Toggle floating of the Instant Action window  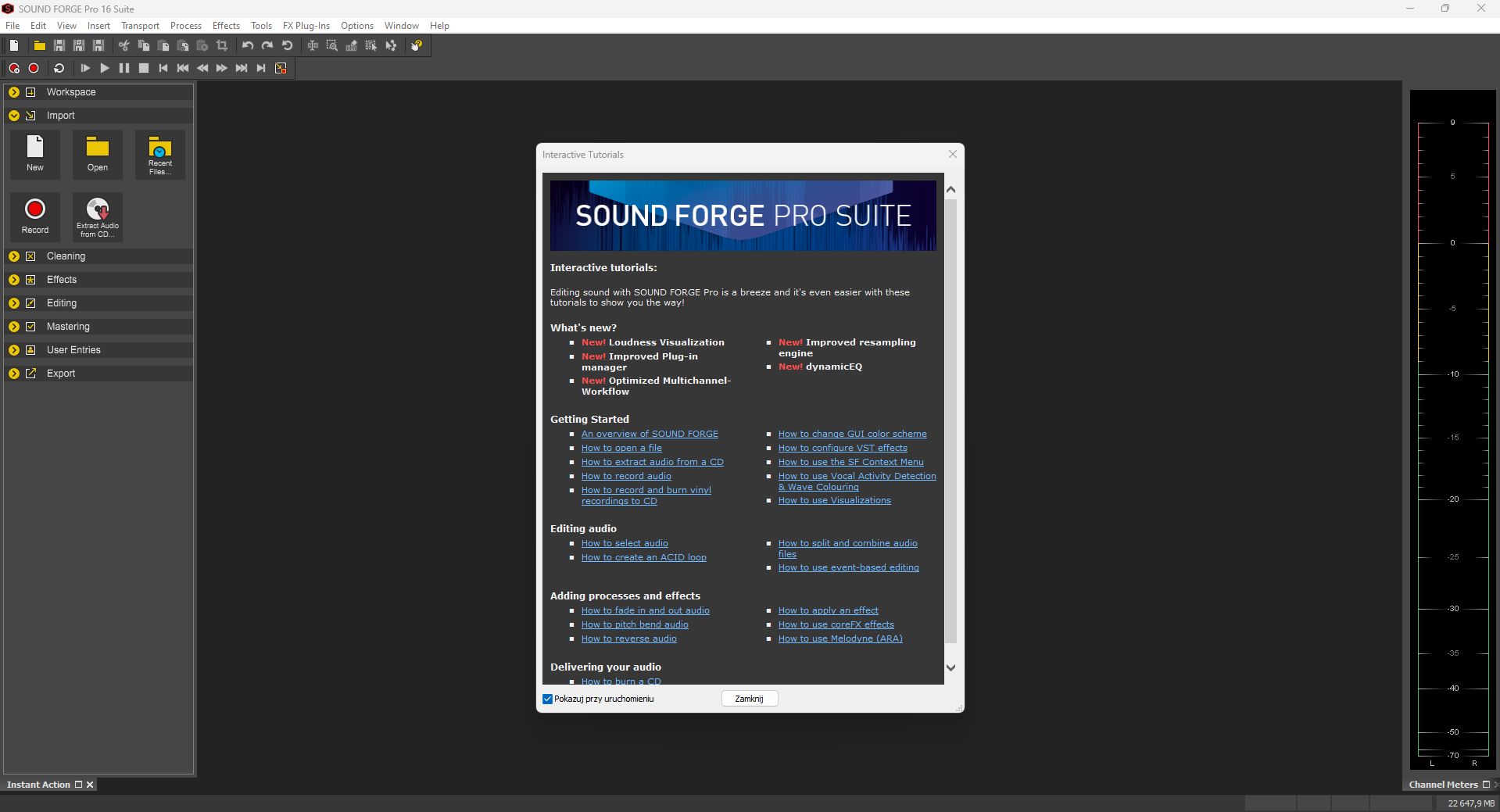[78, 785]
